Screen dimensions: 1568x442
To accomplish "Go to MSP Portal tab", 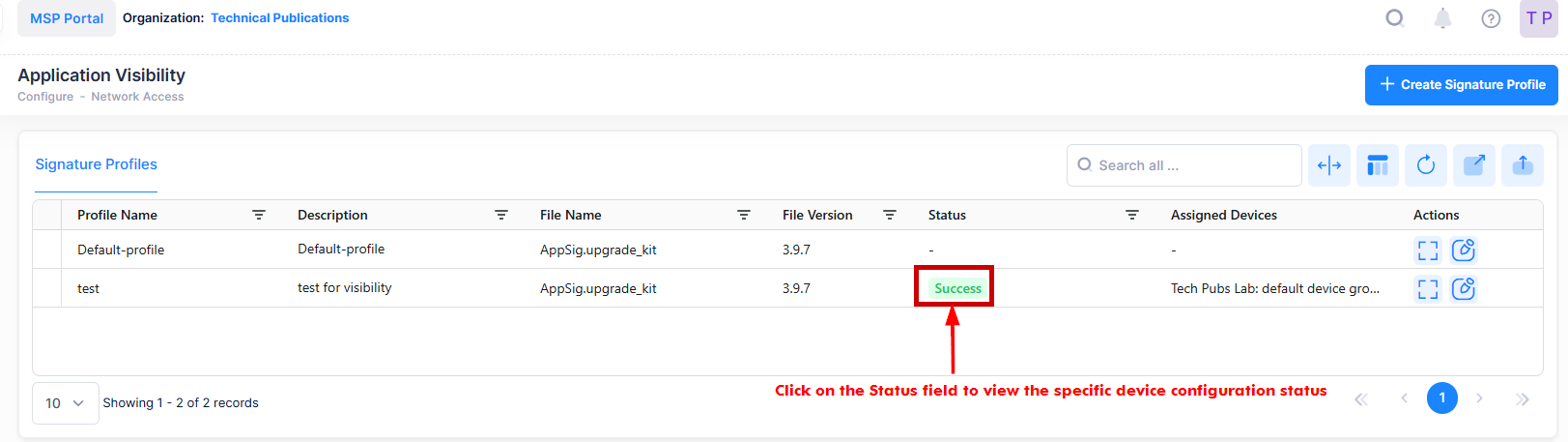I will [67, 18].
